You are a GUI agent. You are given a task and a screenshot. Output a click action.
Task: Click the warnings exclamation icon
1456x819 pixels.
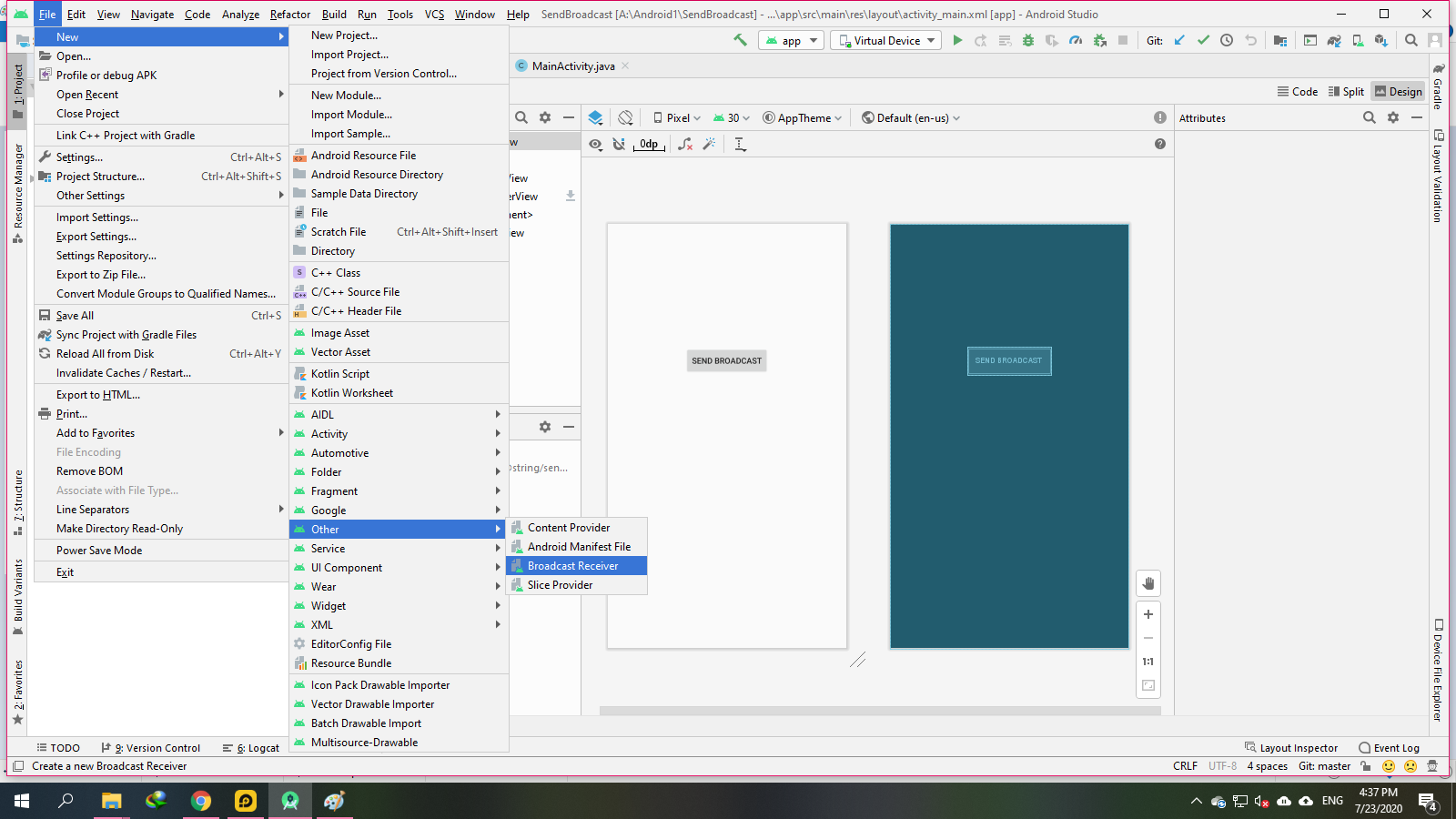(1160, 117)
